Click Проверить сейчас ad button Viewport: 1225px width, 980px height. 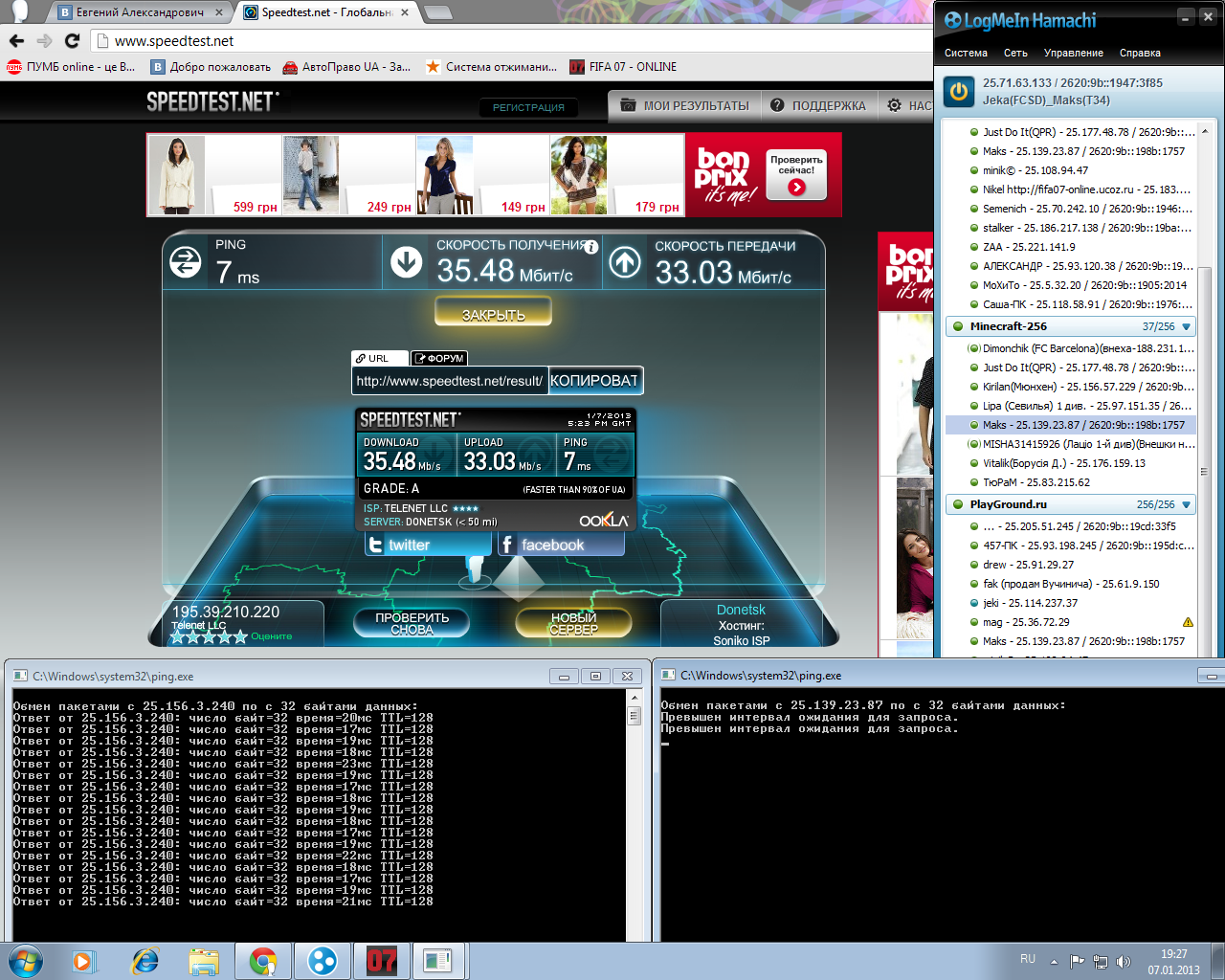pyautogui.click(x=796, y=173)
